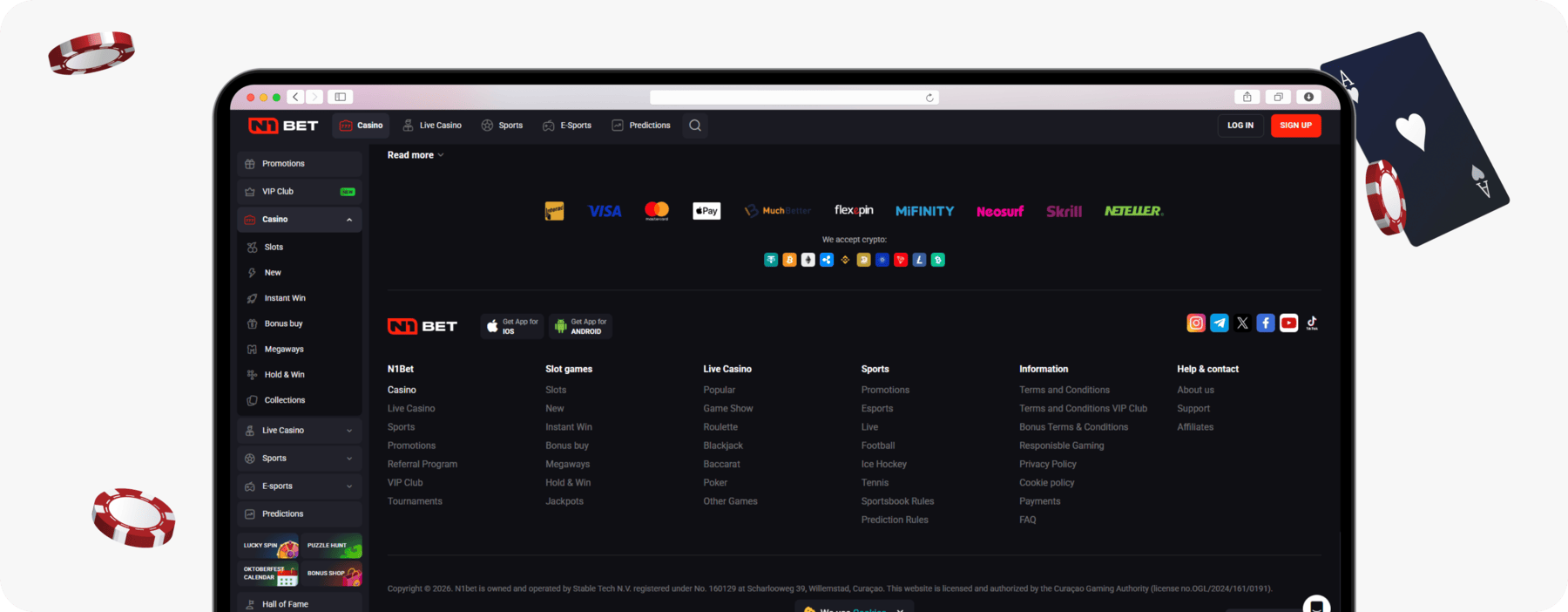Click the red SIGN UP button
Screen dimensions: 1568x612
click(x=1296, y=126)
